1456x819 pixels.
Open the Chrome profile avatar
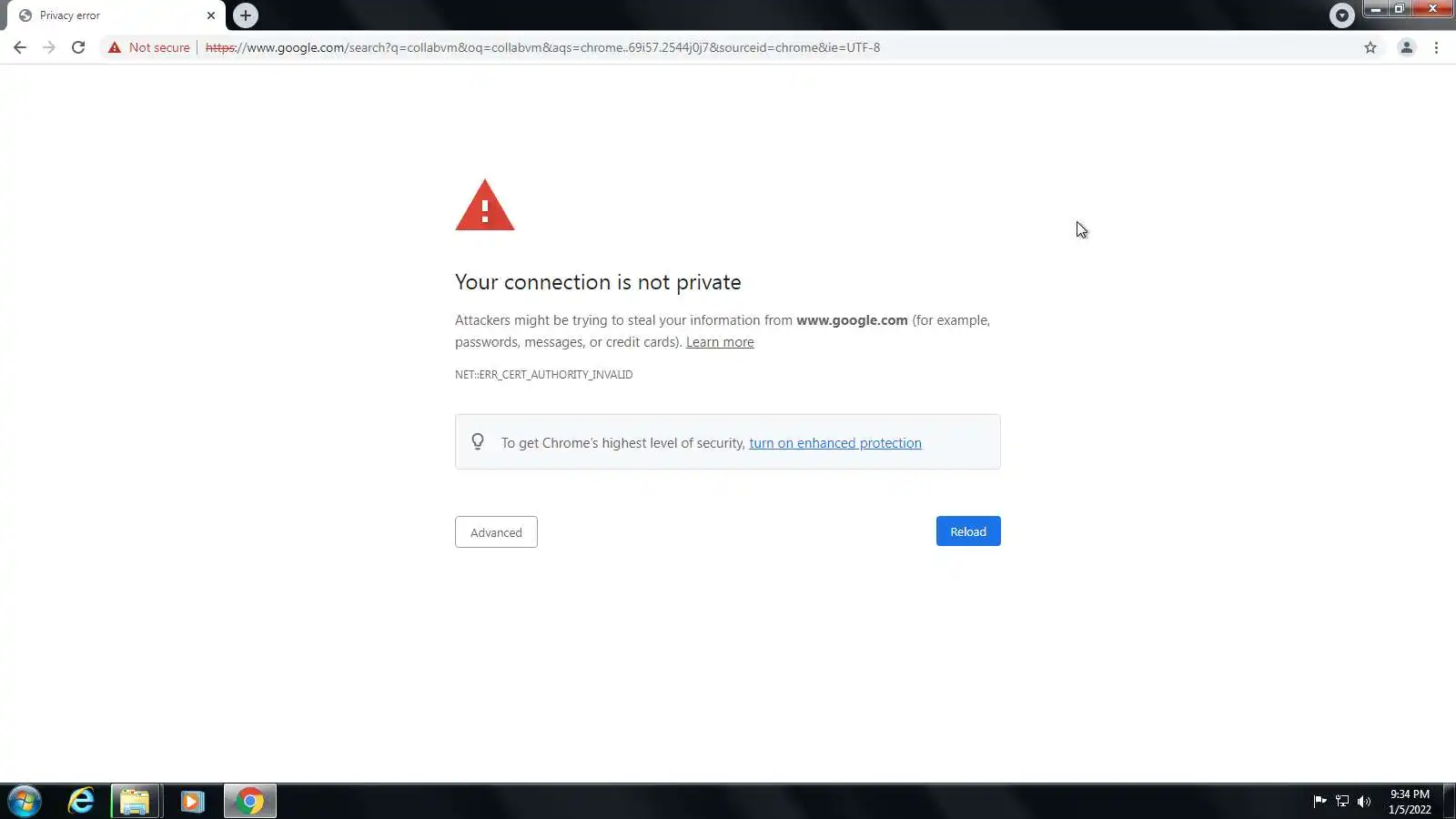(1406, 47)
